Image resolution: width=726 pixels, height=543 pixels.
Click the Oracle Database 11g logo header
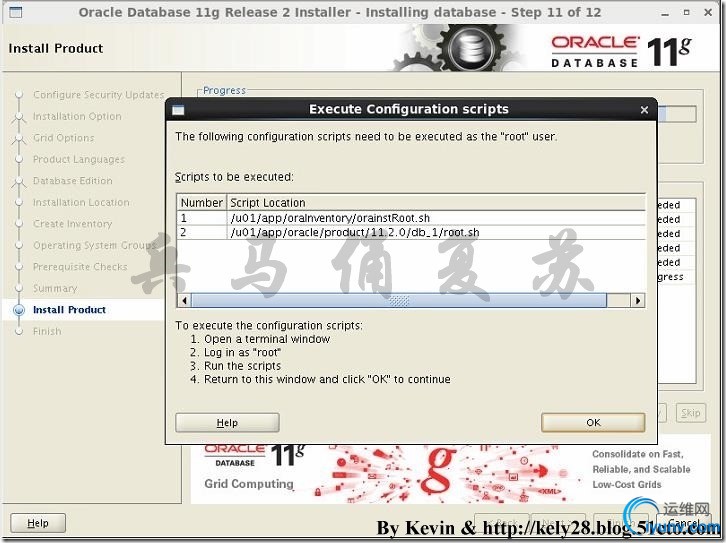pyautogui.click(x=621, y=51)
